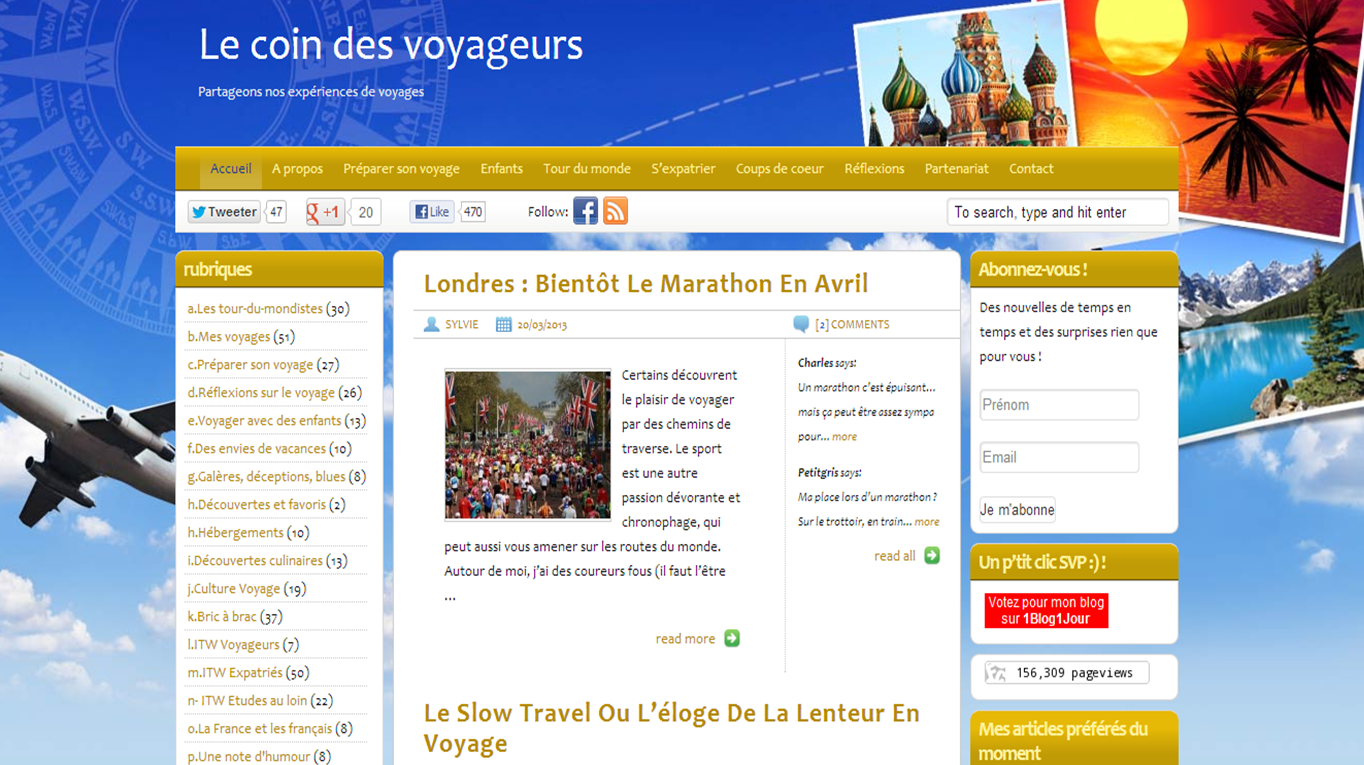
Task: Open the Le coin des voyageurs site title
Action: (391, 46)
